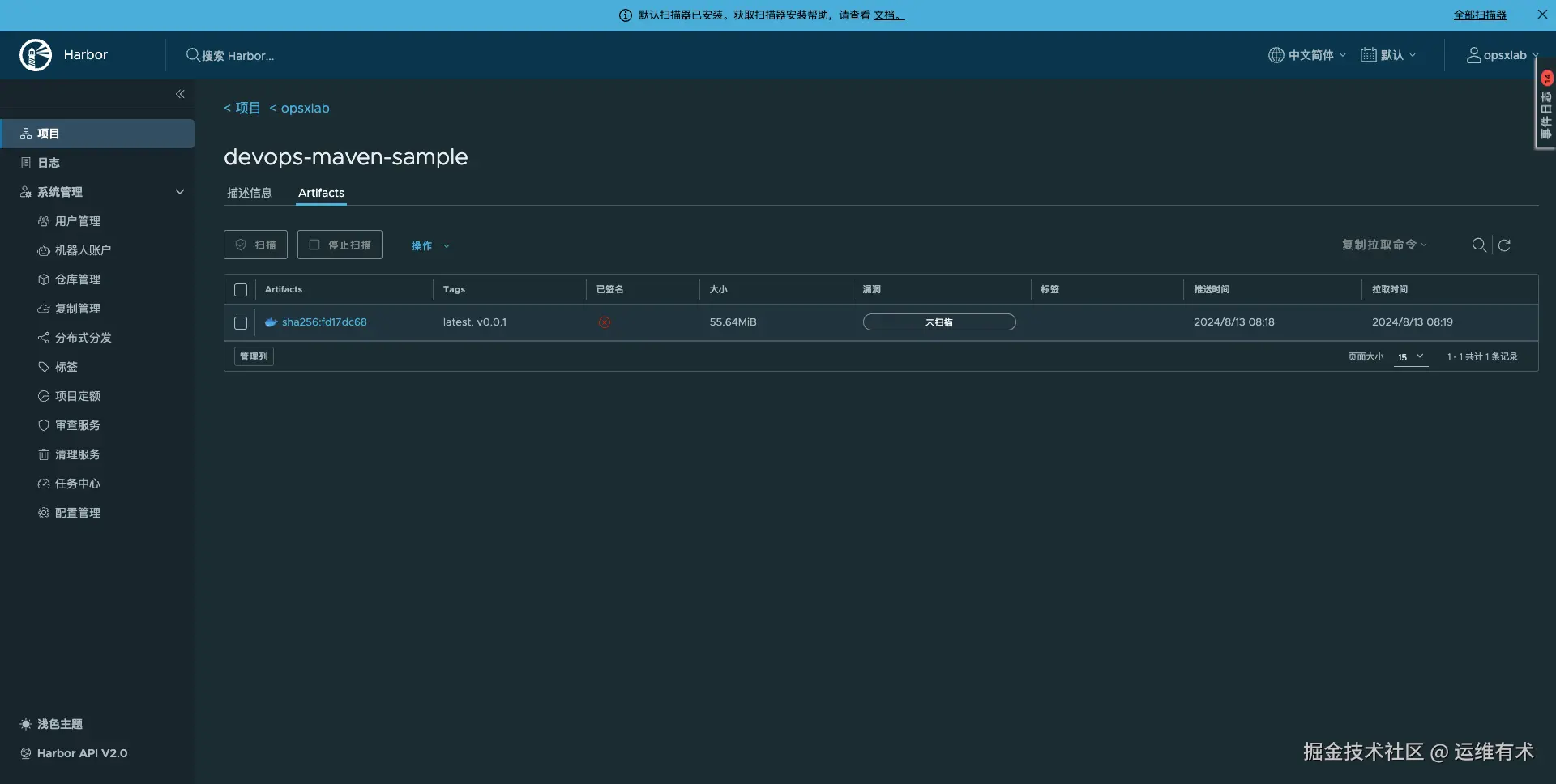Click the Harbor logo
The image size is (1556, 784).
click(35, 54)
